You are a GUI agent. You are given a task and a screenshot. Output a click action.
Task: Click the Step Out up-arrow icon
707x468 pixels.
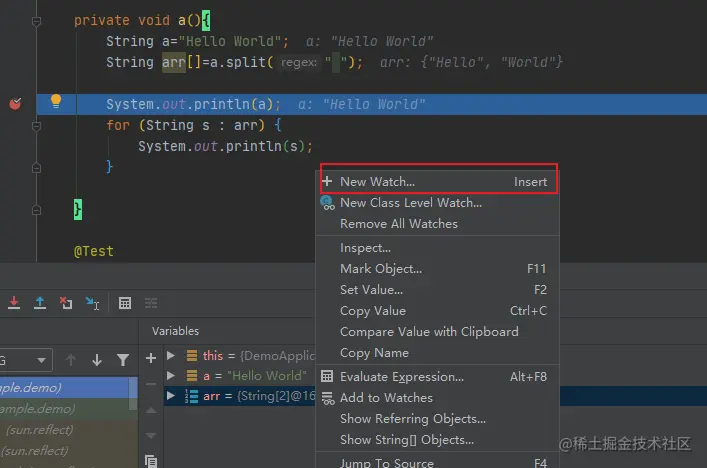tap(40, 303)
